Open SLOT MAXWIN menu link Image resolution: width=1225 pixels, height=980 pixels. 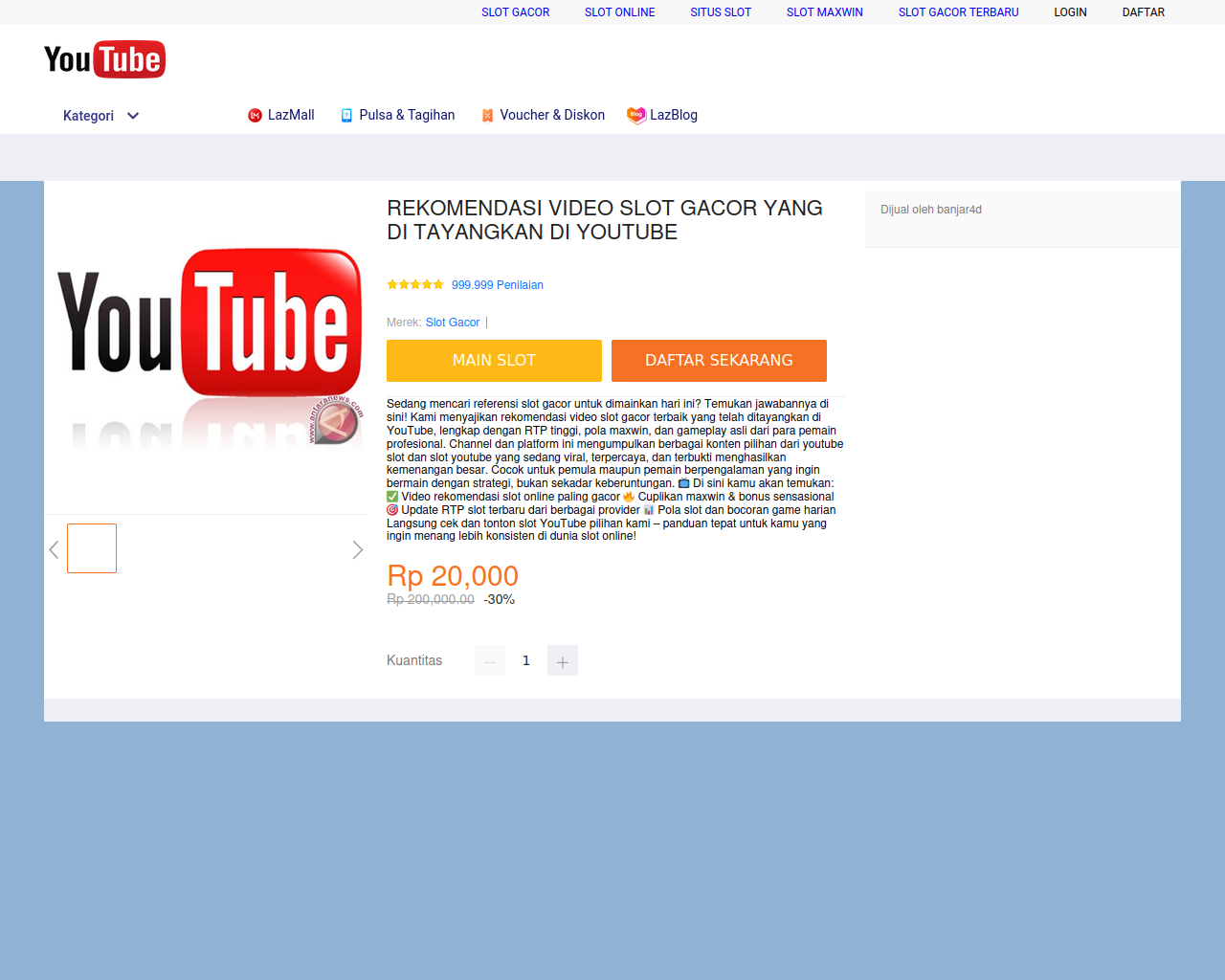coord(824,12)
